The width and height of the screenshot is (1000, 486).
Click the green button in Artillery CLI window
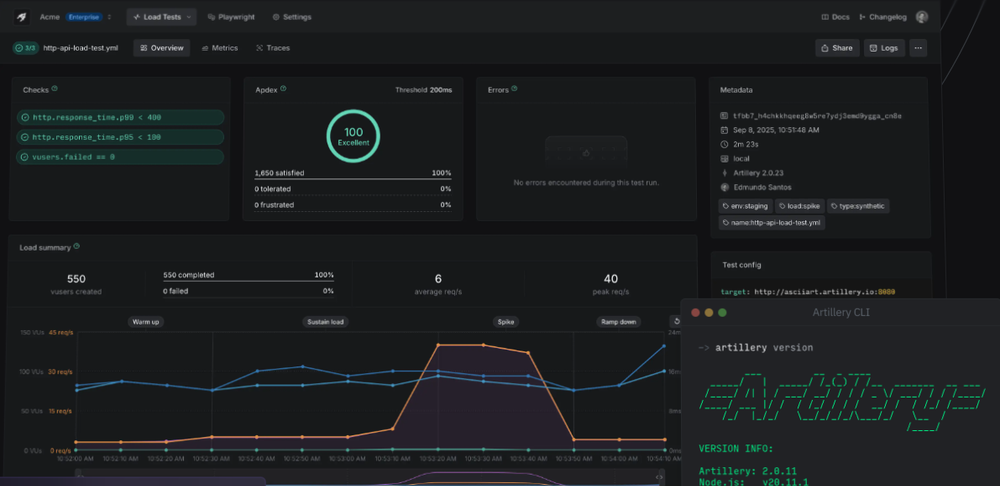722,313
